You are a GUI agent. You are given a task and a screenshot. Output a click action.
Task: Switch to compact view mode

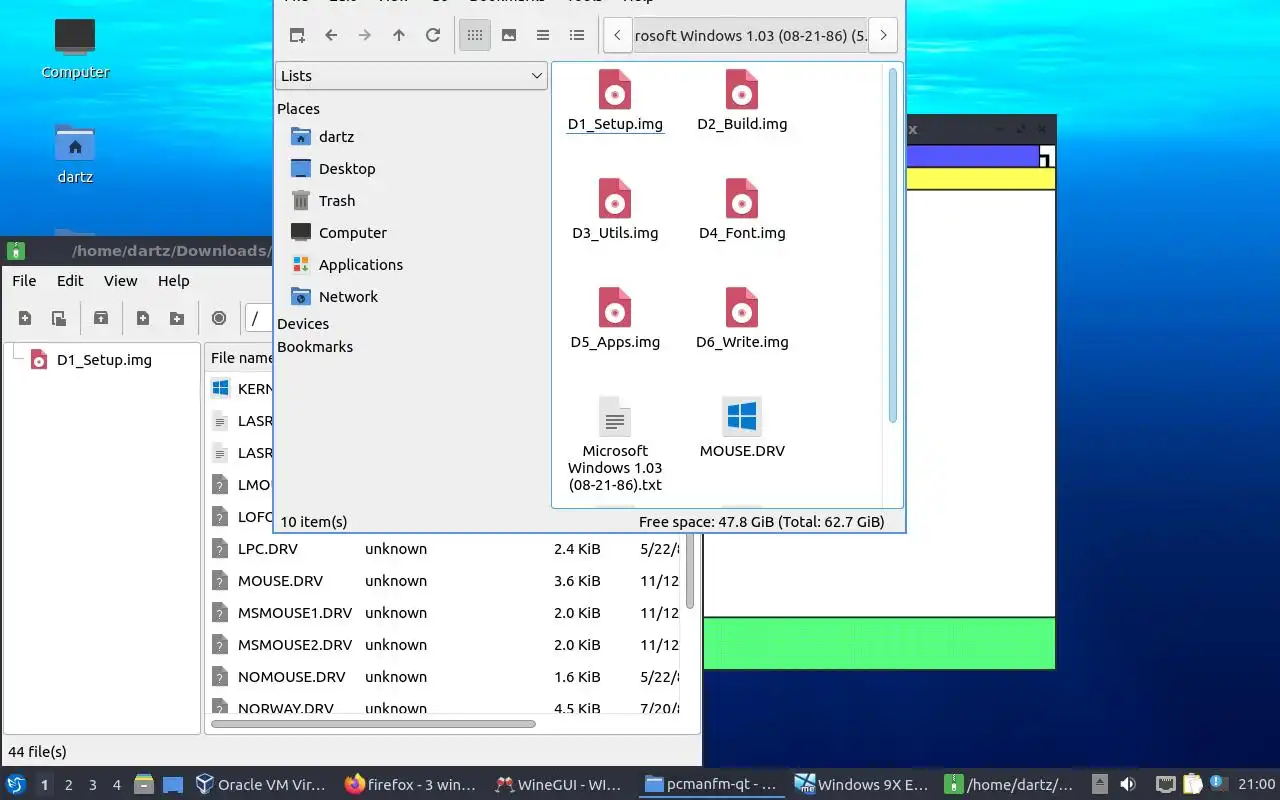[543, 35]
